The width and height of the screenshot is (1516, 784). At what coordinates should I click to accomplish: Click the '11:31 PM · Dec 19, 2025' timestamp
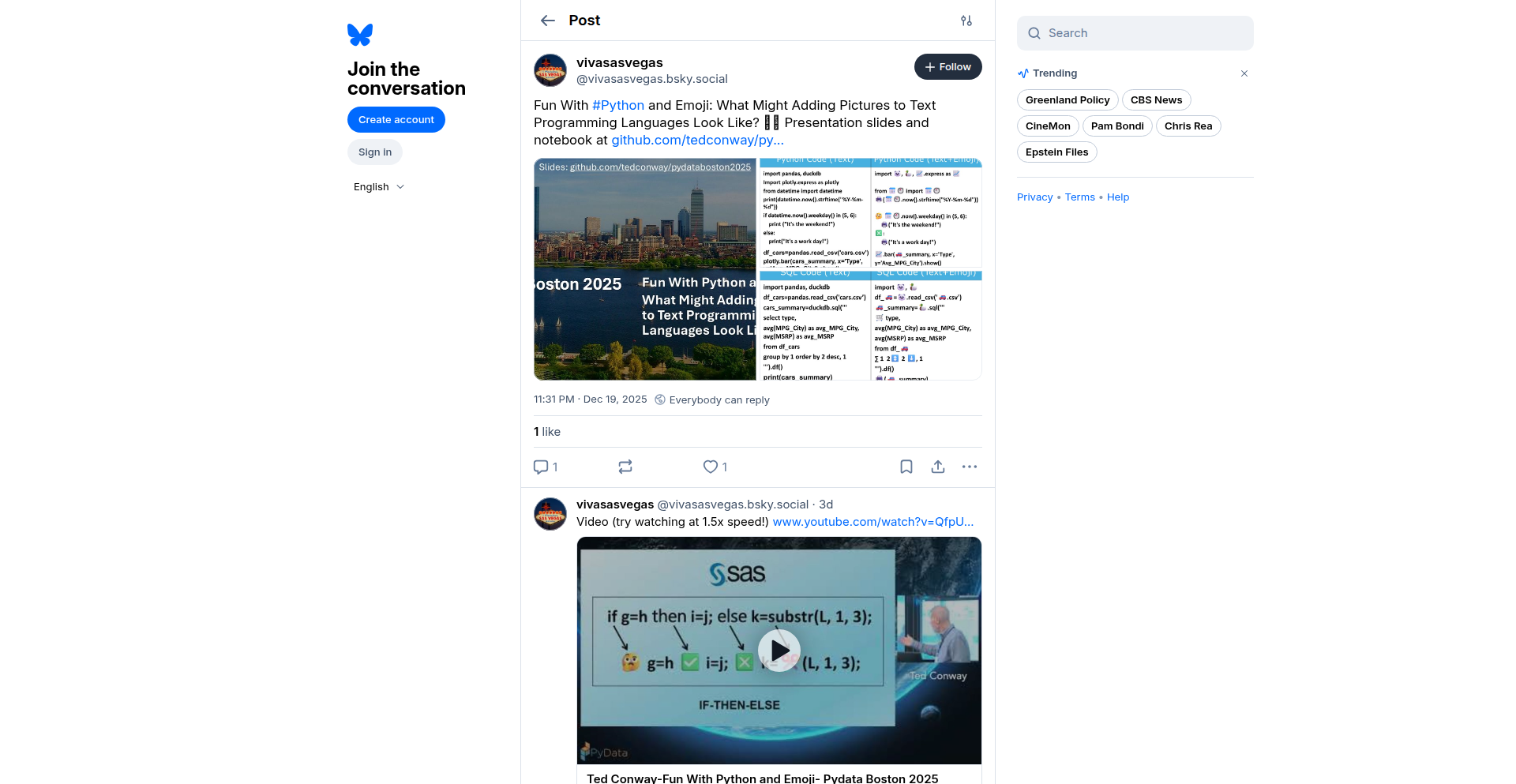coord(591,400)
